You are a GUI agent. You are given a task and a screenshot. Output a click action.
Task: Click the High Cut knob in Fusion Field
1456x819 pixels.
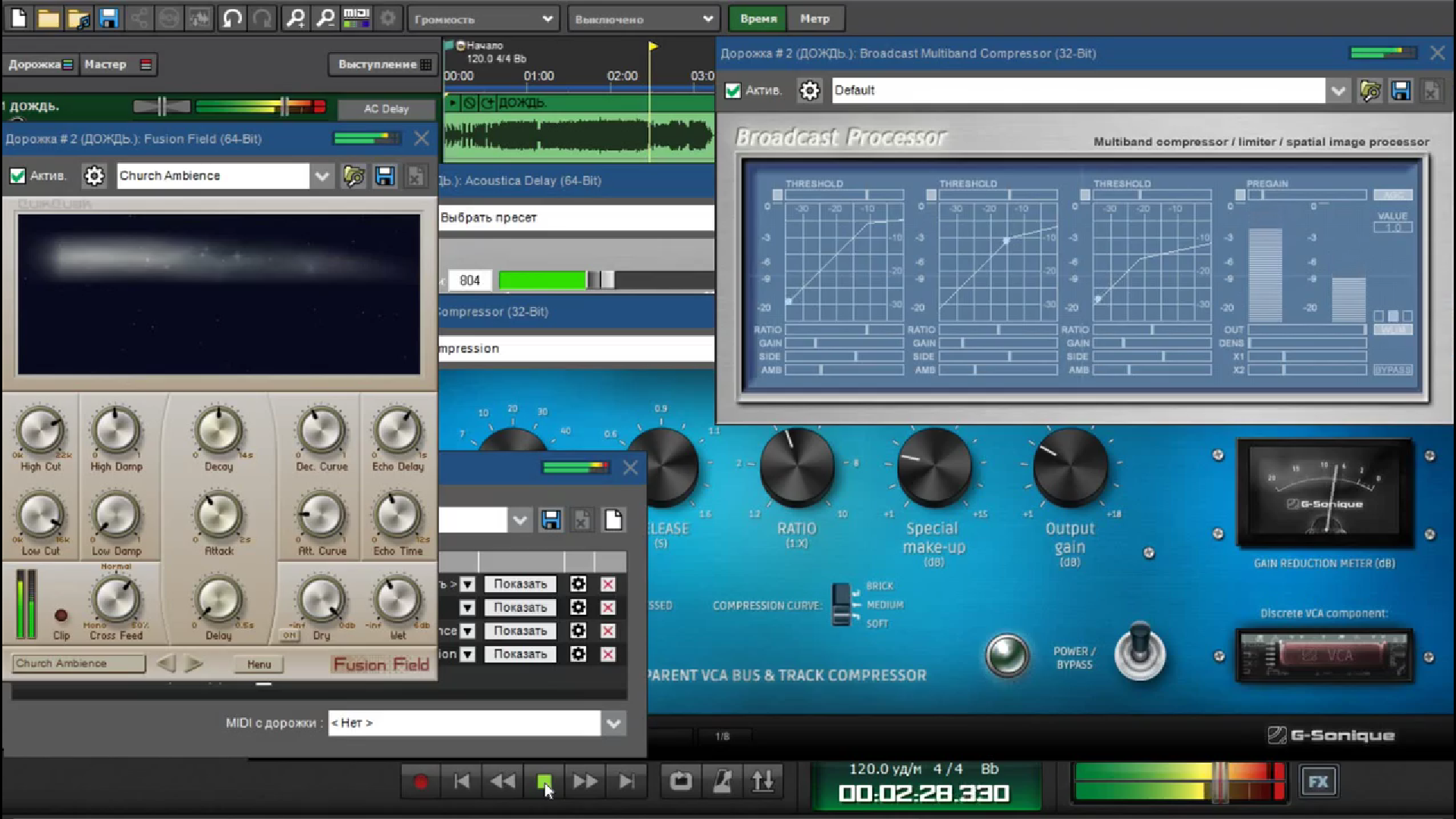[x=40, y=431]
